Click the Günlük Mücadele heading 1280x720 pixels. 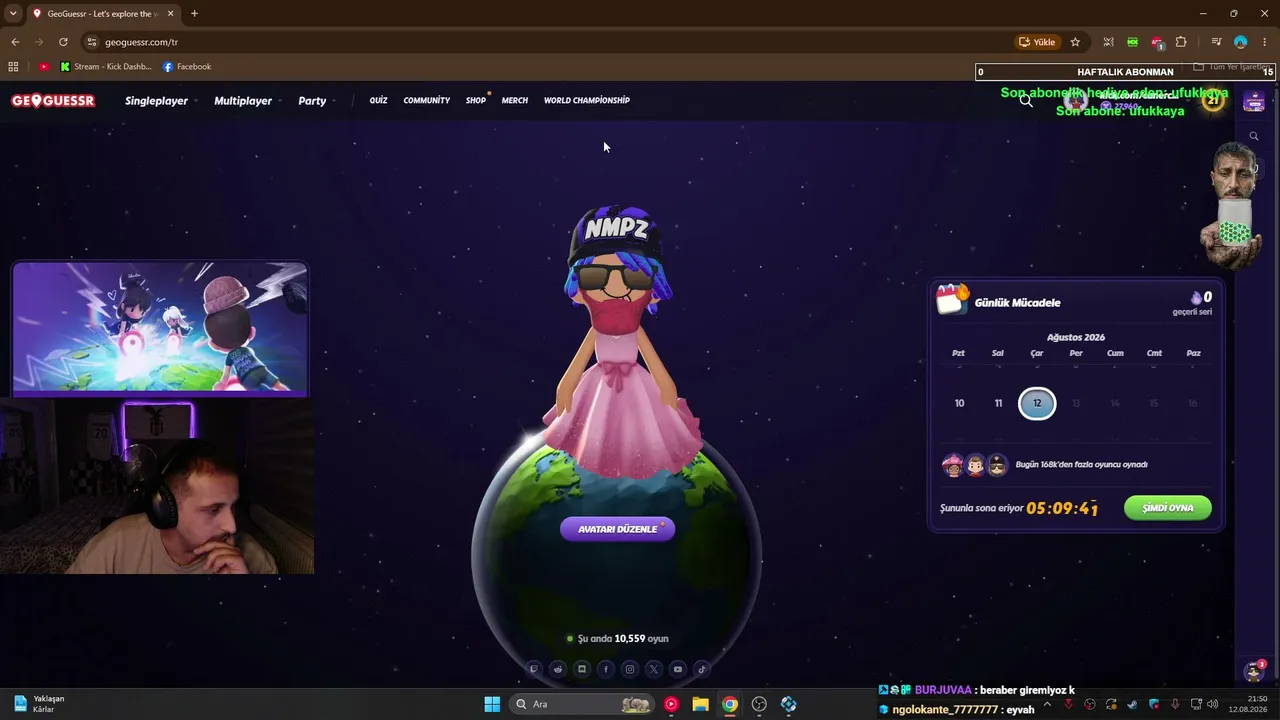point(1018,302)
